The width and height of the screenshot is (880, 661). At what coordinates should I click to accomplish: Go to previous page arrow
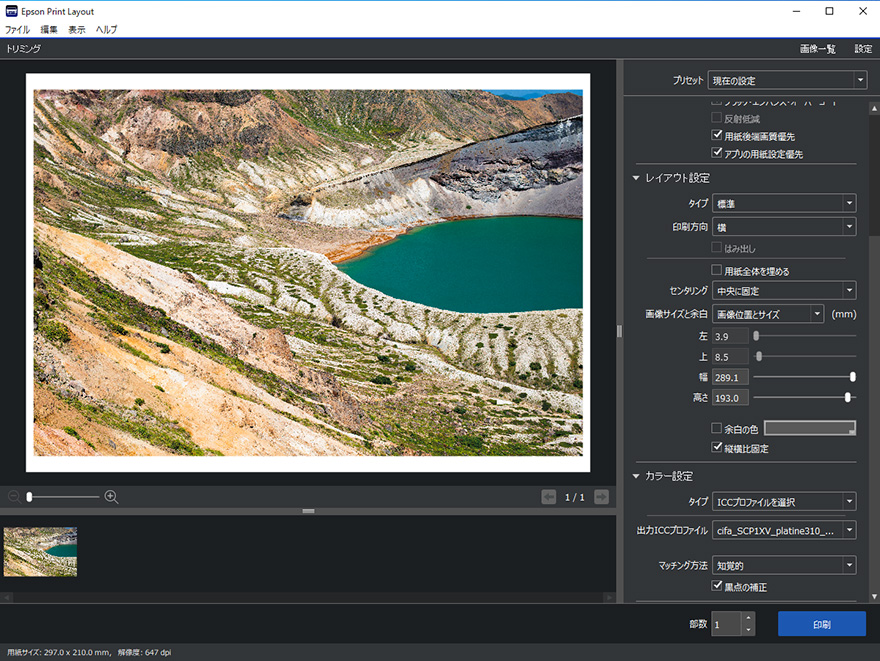click(548, 497)
